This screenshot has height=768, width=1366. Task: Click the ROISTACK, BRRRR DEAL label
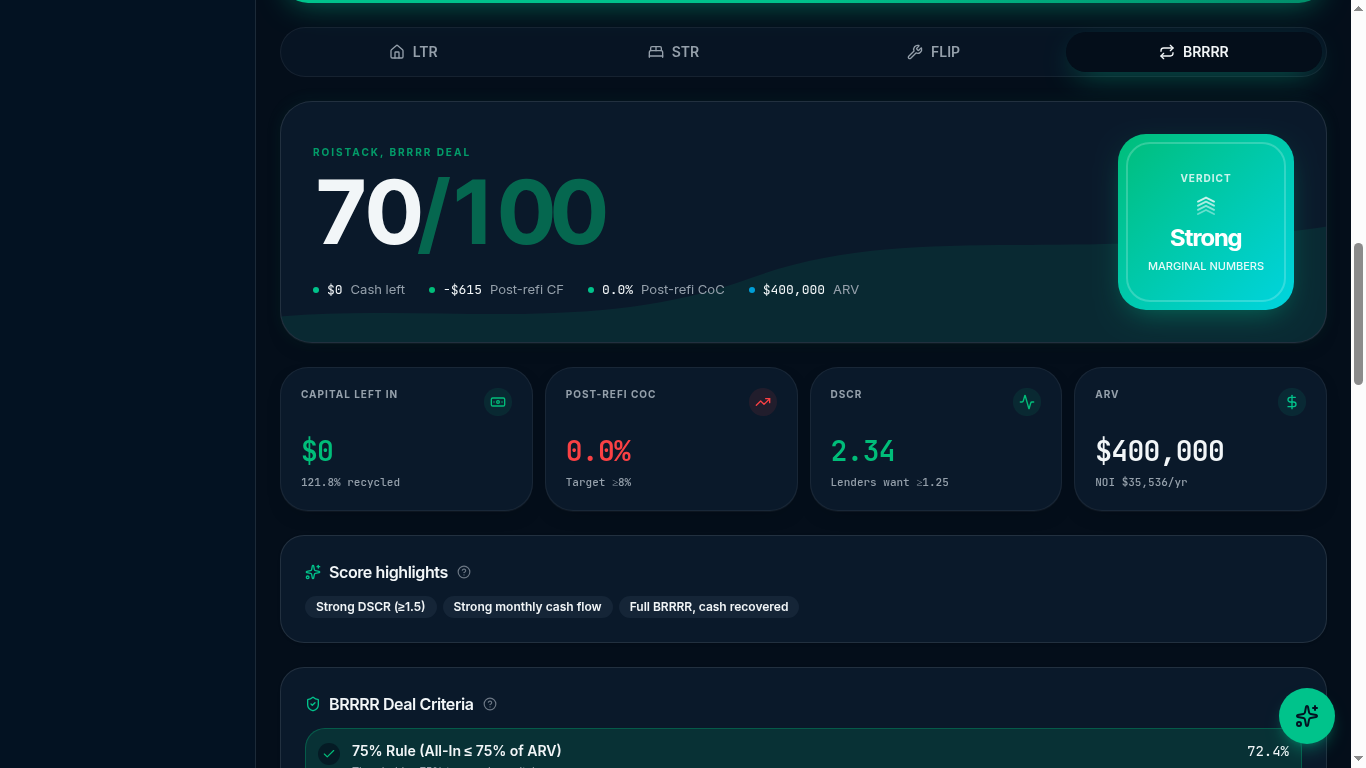coord(391,152)
